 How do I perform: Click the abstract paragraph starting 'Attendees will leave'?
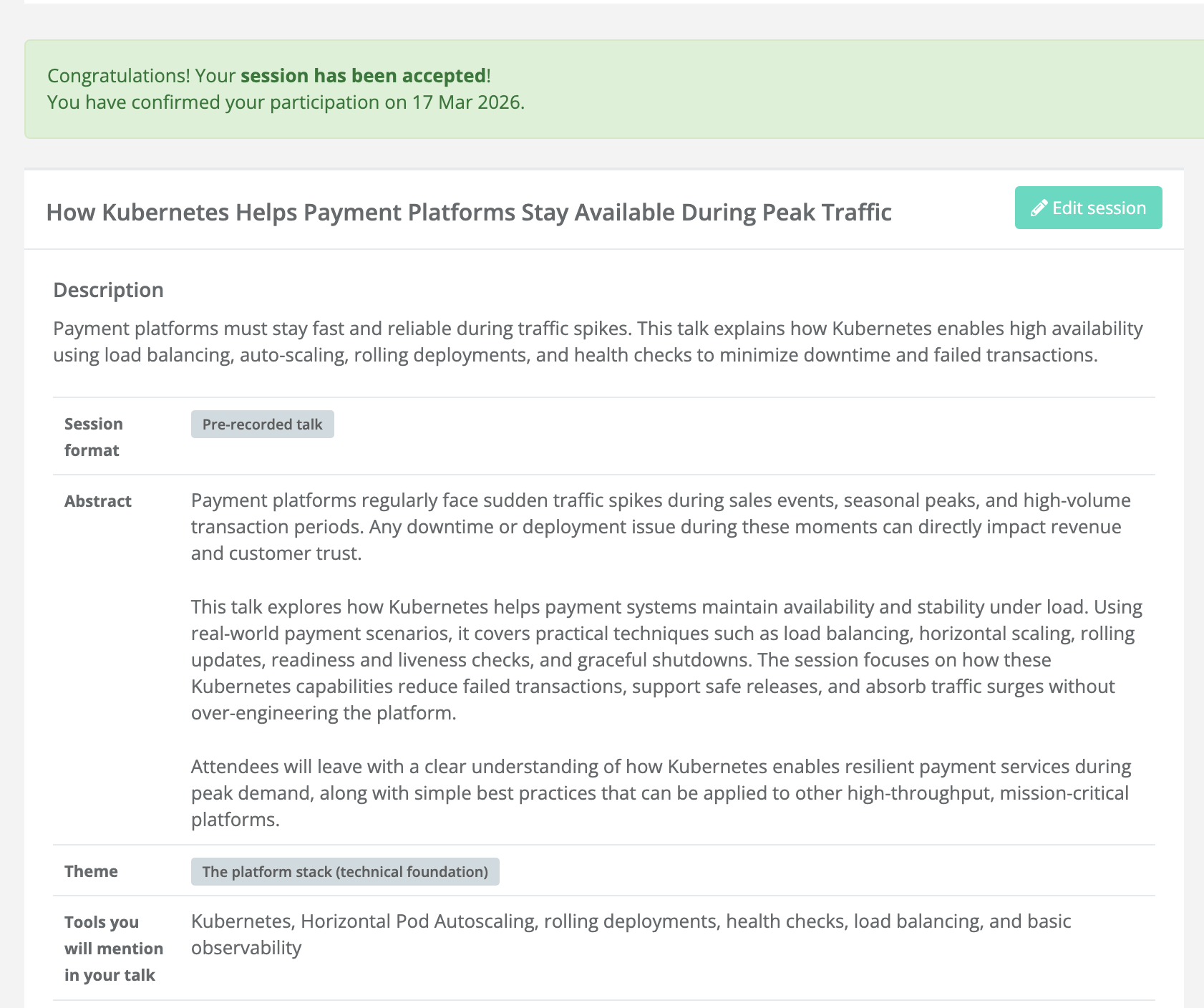[x=661, y=793]
